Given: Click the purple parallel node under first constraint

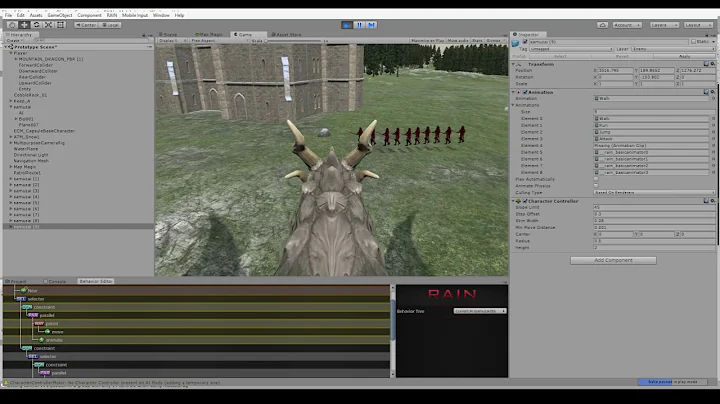Looking at the screenshot, I should pyautogui.click(x=33, y=315).
